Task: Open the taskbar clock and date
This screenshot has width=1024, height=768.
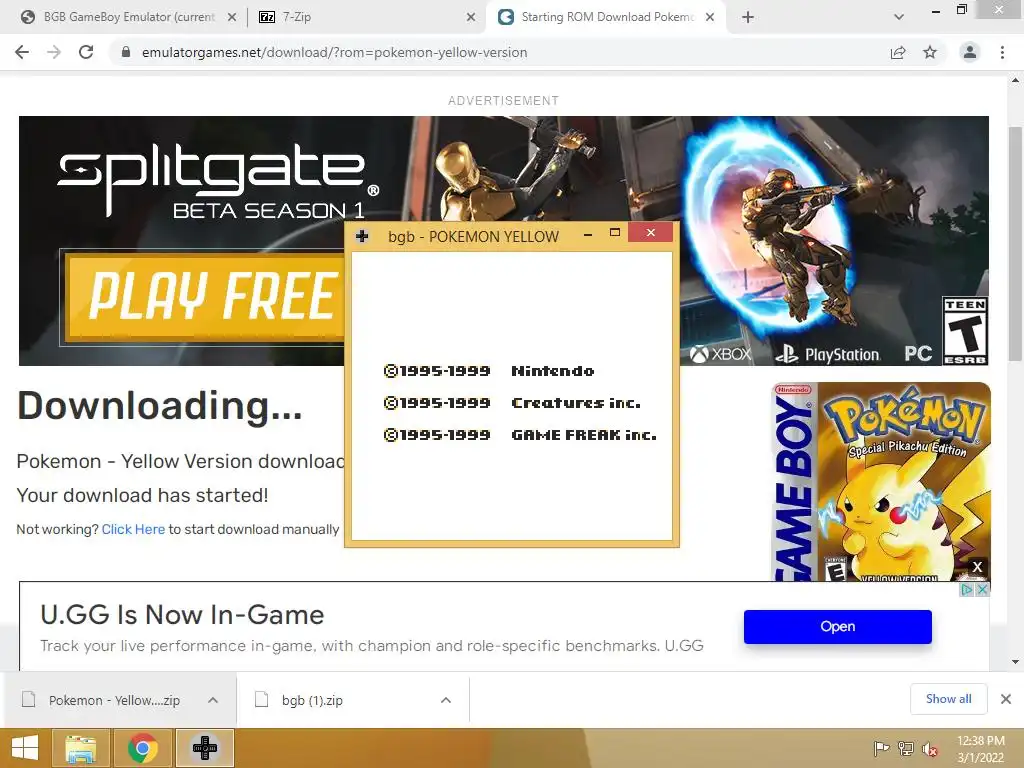Action: (x=980, y=749)
